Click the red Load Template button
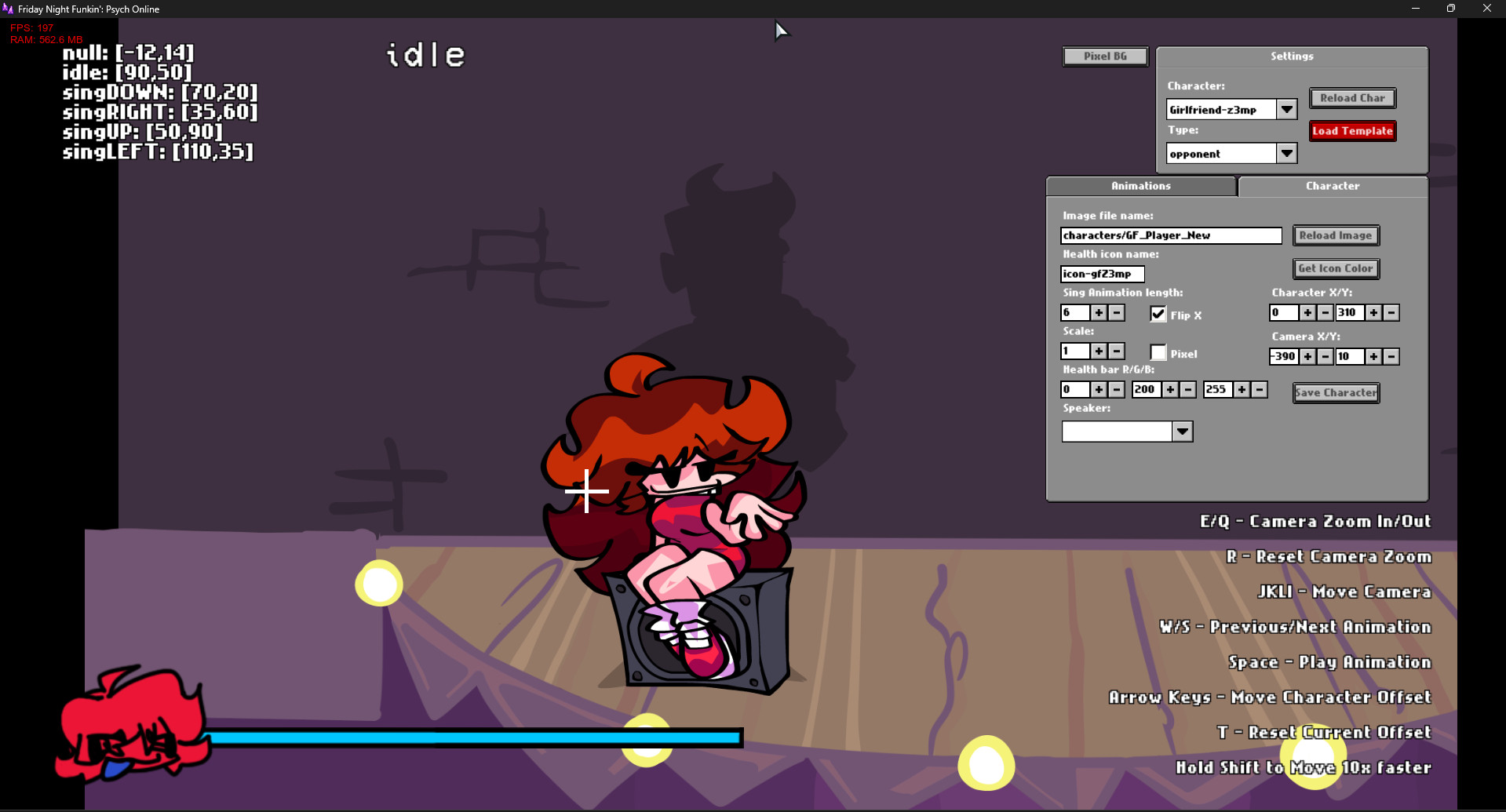Viewport: 1506px width, 812px height. [1352, 131]
